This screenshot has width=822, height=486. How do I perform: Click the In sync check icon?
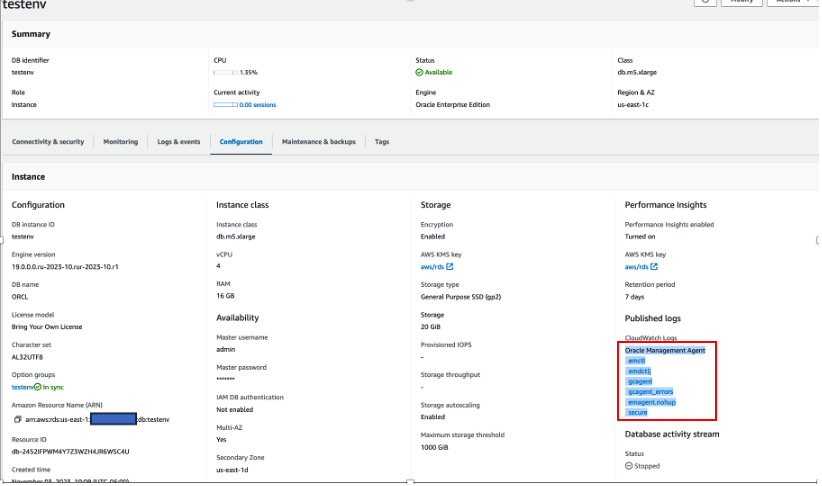coord(37,387)
